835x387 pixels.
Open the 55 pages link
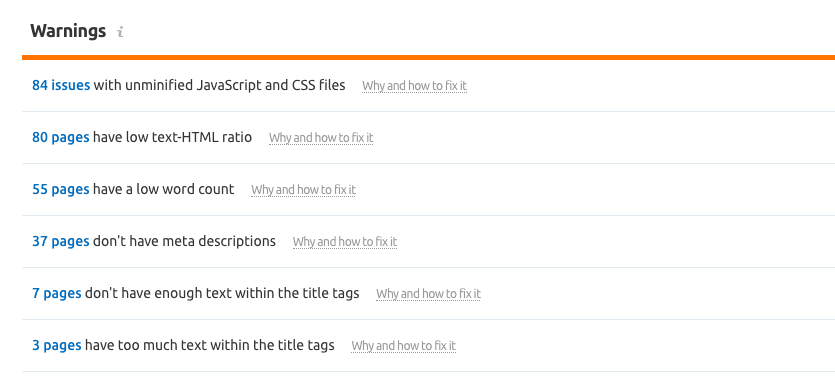(61, 190)
